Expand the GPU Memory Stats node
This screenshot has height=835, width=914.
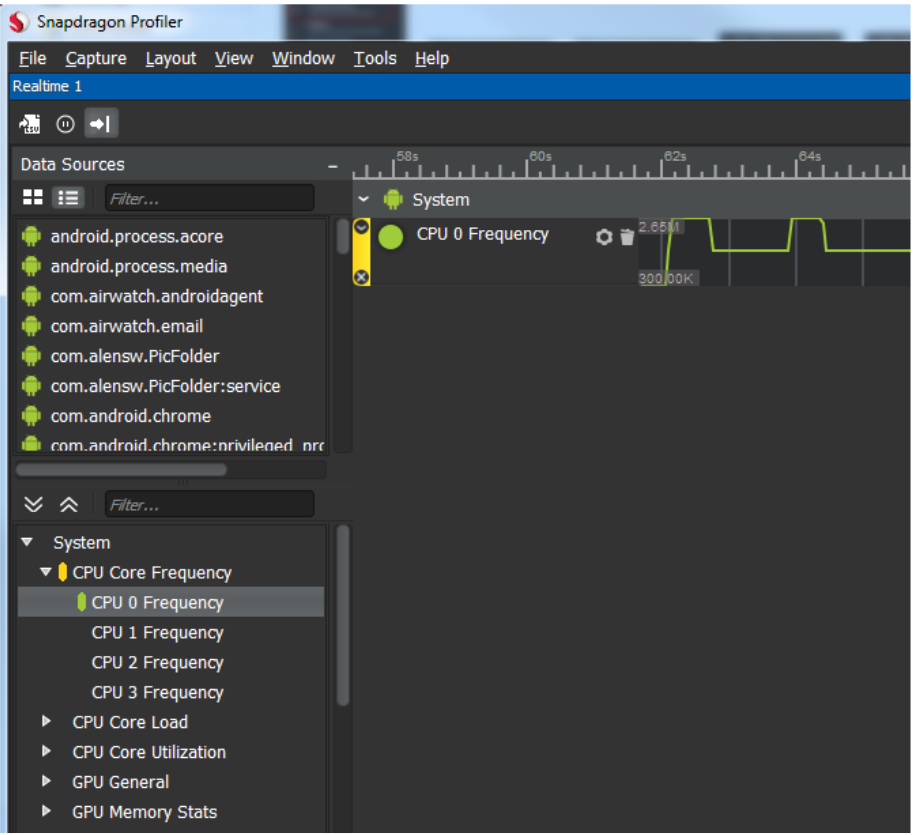pyautogui.click(x=46, y=811)
